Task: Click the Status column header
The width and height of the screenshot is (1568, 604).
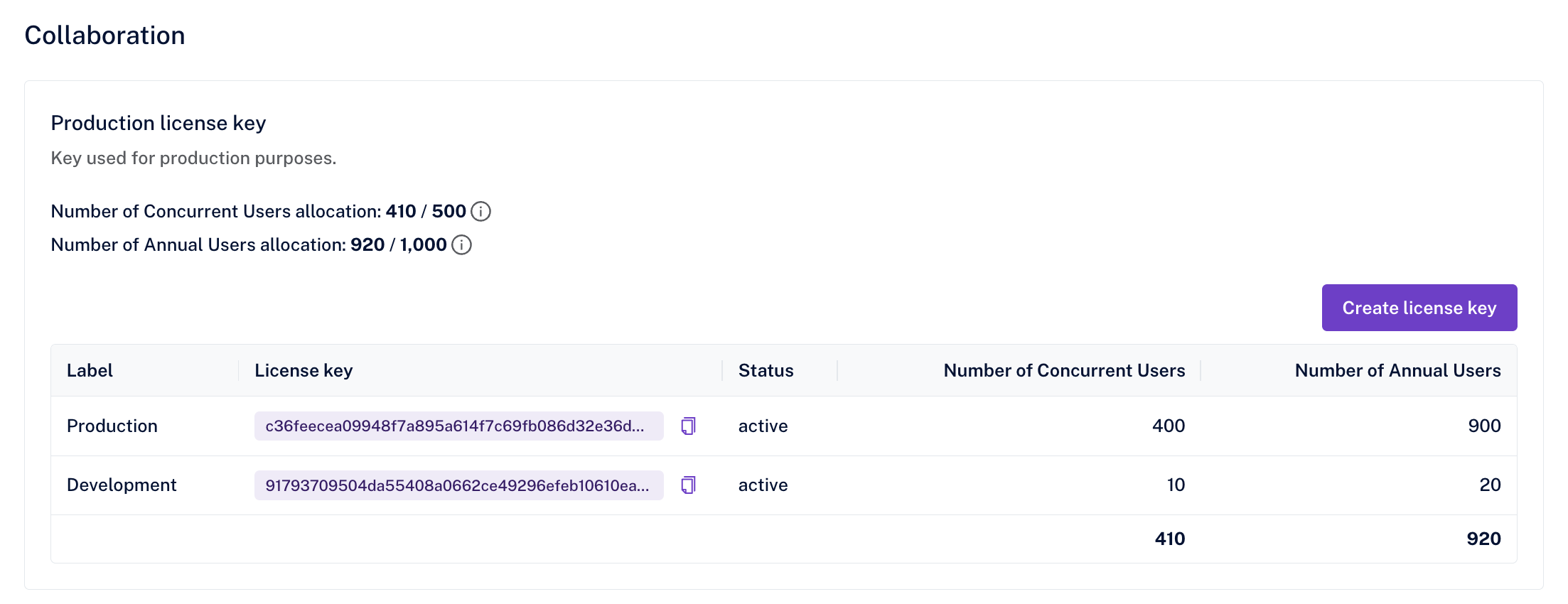Action: [766, 370]
